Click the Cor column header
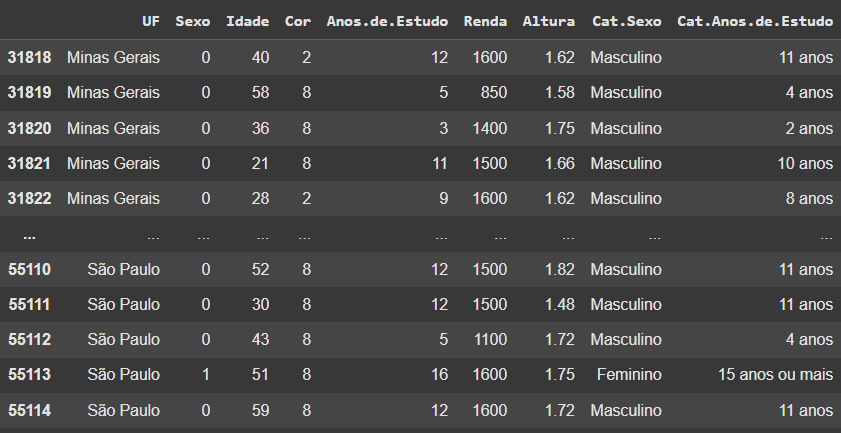Image resolution: width=841 pixels, height=433 pixels. tap(298, 21)
